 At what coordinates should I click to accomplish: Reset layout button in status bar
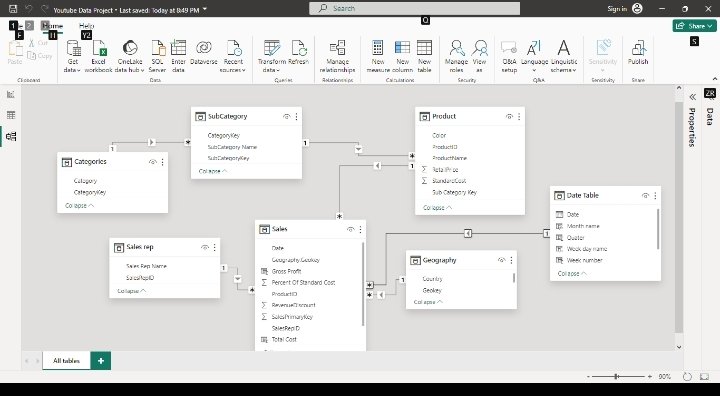point(687,377)
